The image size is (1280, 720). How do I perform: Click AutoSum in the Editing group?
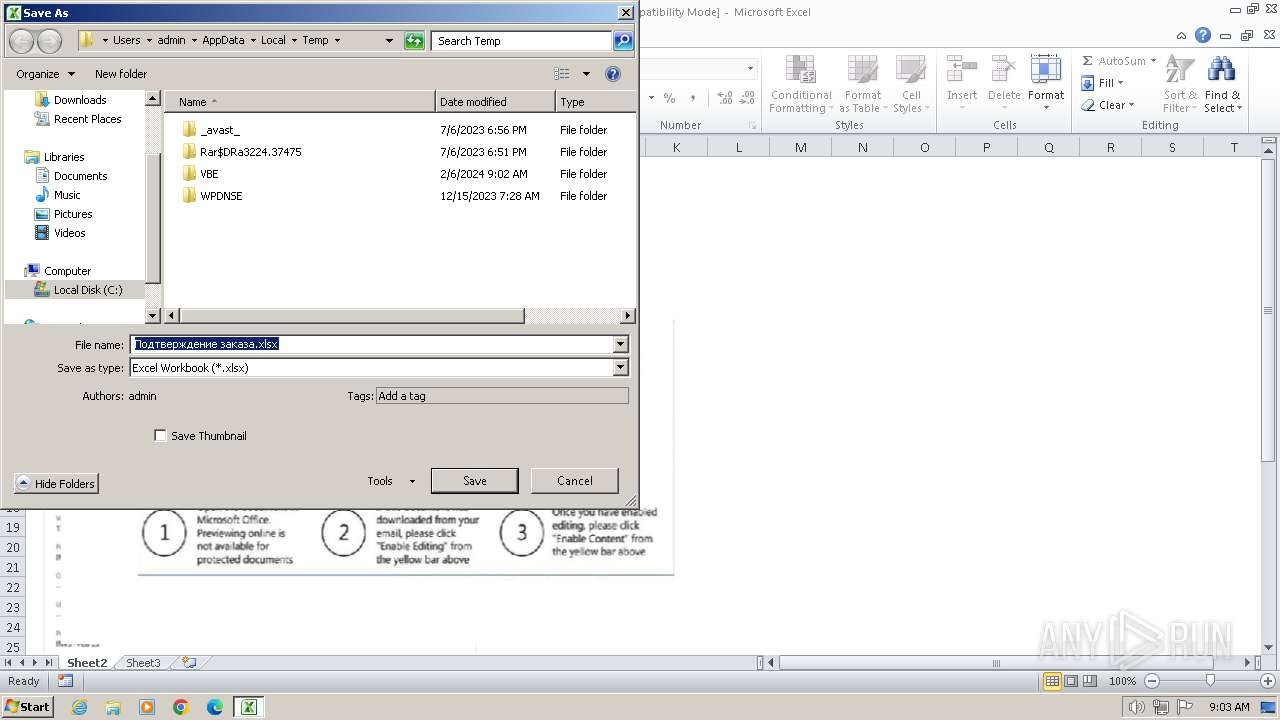(x=1118, y=61)
